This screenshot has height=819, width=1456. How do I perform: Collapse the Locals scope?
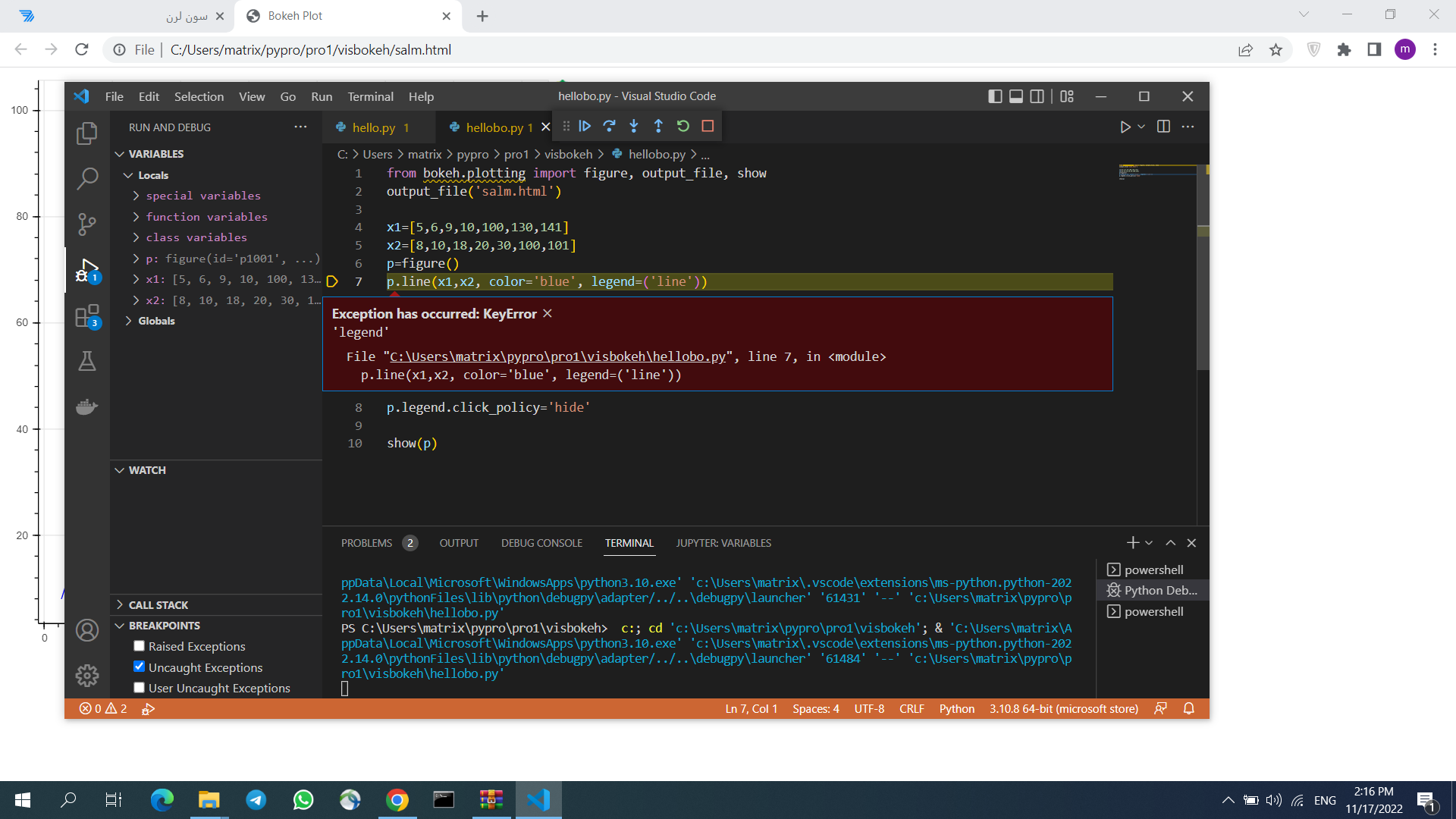[x=128, y=175]
